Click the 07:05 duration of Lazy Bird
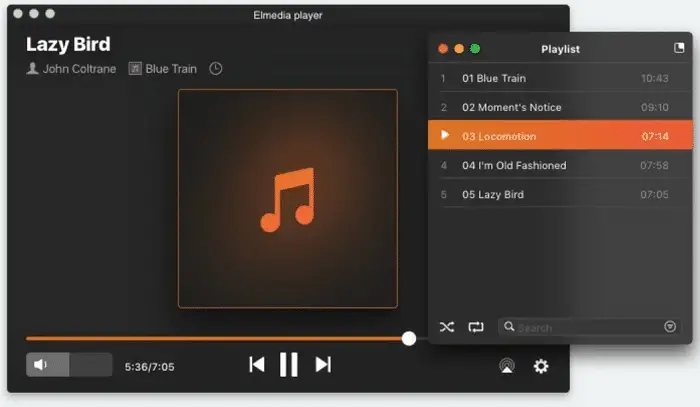This screenshot has height=407, width=700. point(654,194)
